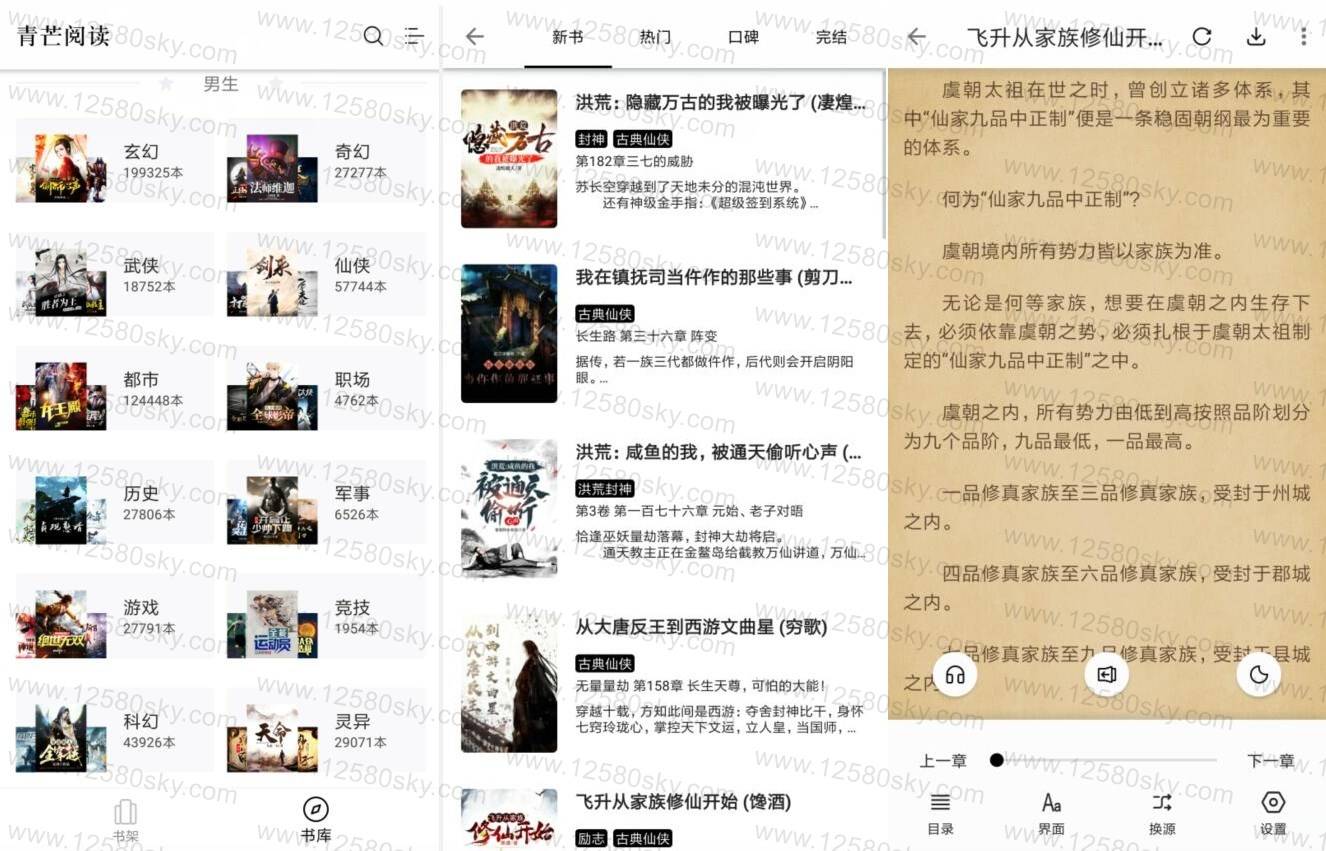Select the 热门 tab
This screenshot has width=1326, height=851.
(655, 37)
